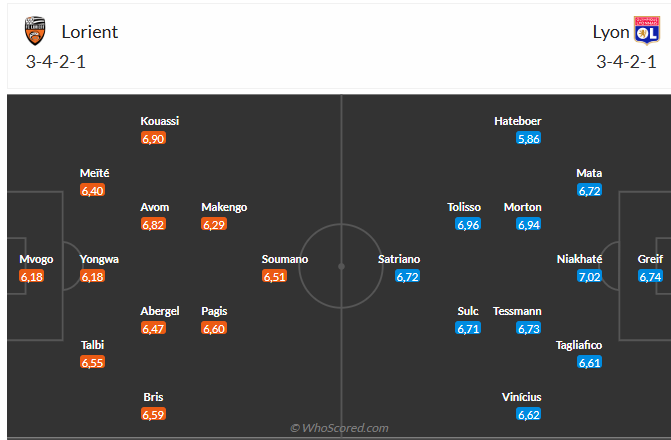Screen dimensions: 671x440
Task: Click goalkeeper Mvogo's rating badge
Action: (x=32, y=276)
